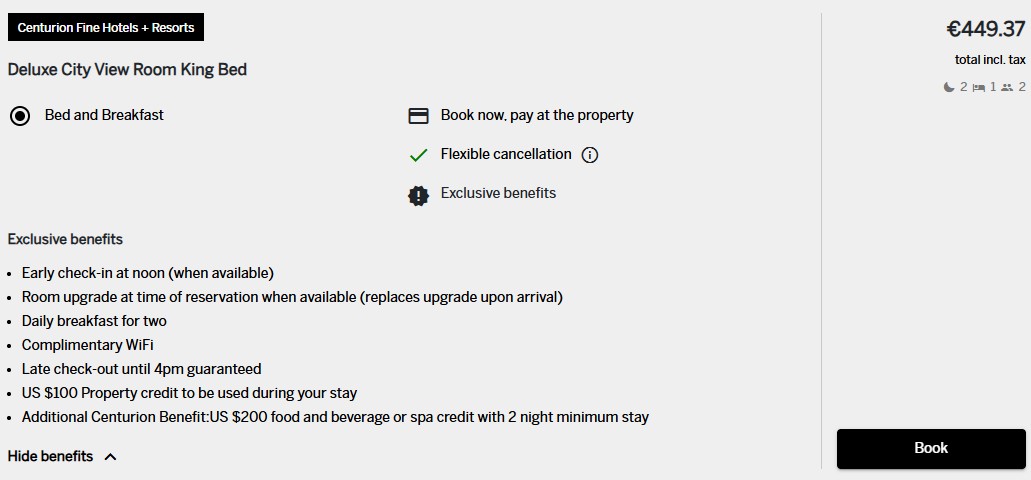Click the Flexible cancellation text
The width and height of the screenshot is (1031, 480).
506,155
